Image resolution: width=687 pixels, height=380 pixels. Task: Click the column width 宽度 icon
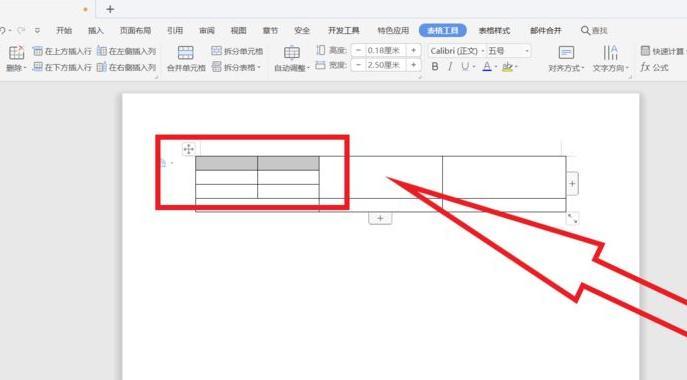click(x=321, y=65)
